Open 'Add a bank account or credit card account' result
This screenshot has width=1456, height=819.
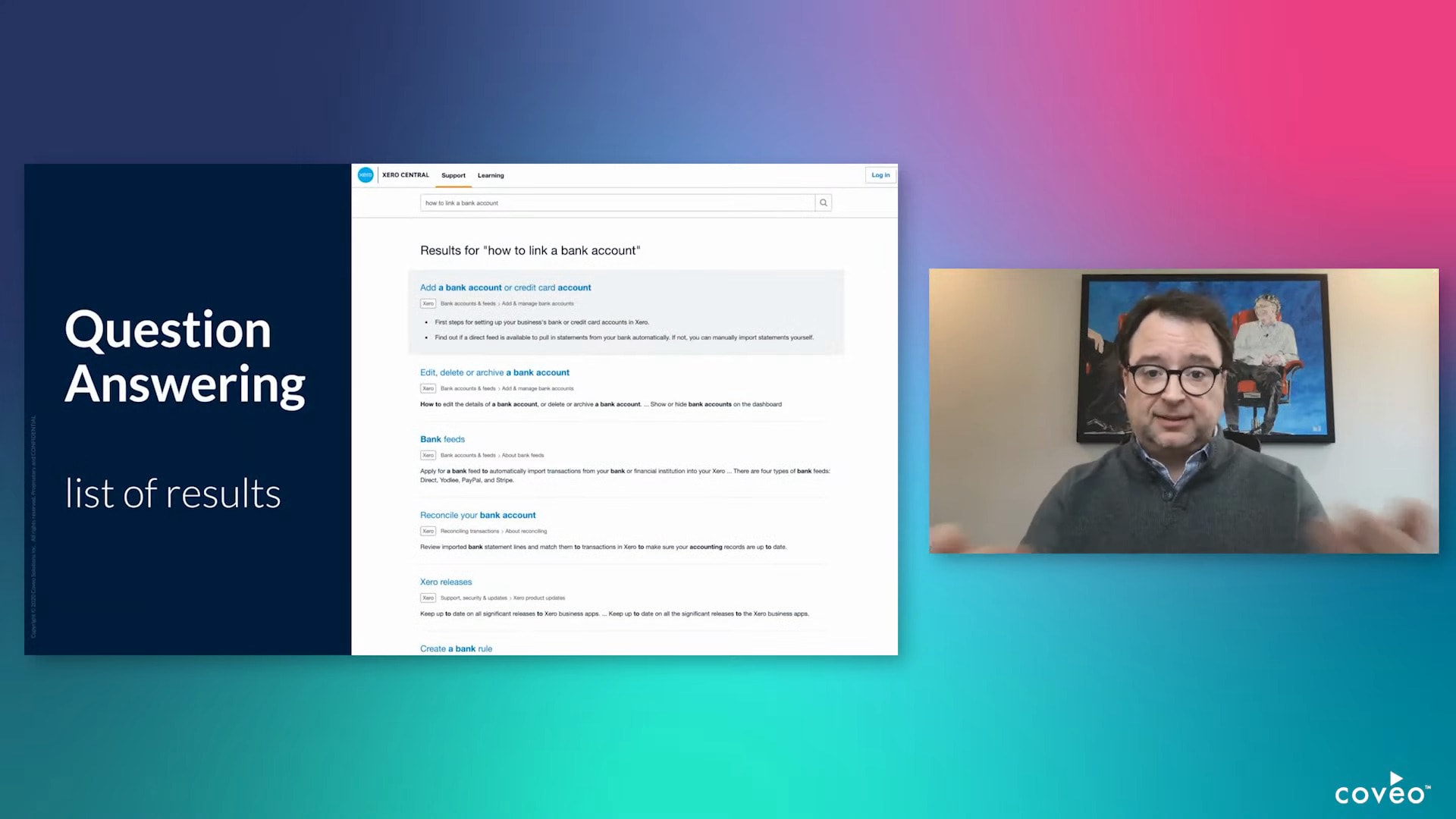tap(506, 287)
